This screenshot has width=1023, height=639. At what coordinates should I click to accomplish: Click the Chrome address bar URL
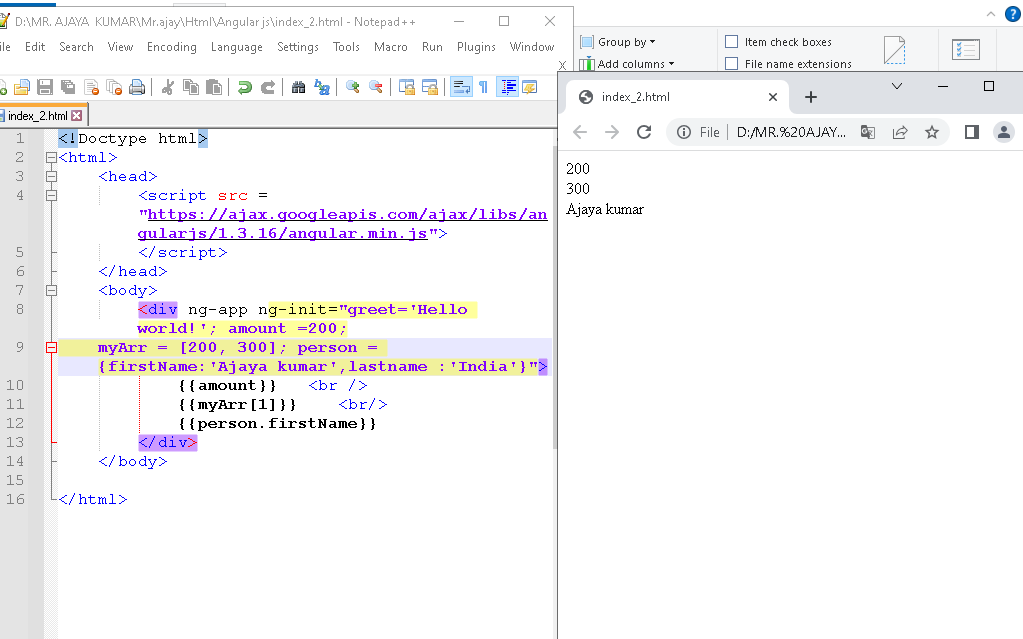[x=791, y=132]
